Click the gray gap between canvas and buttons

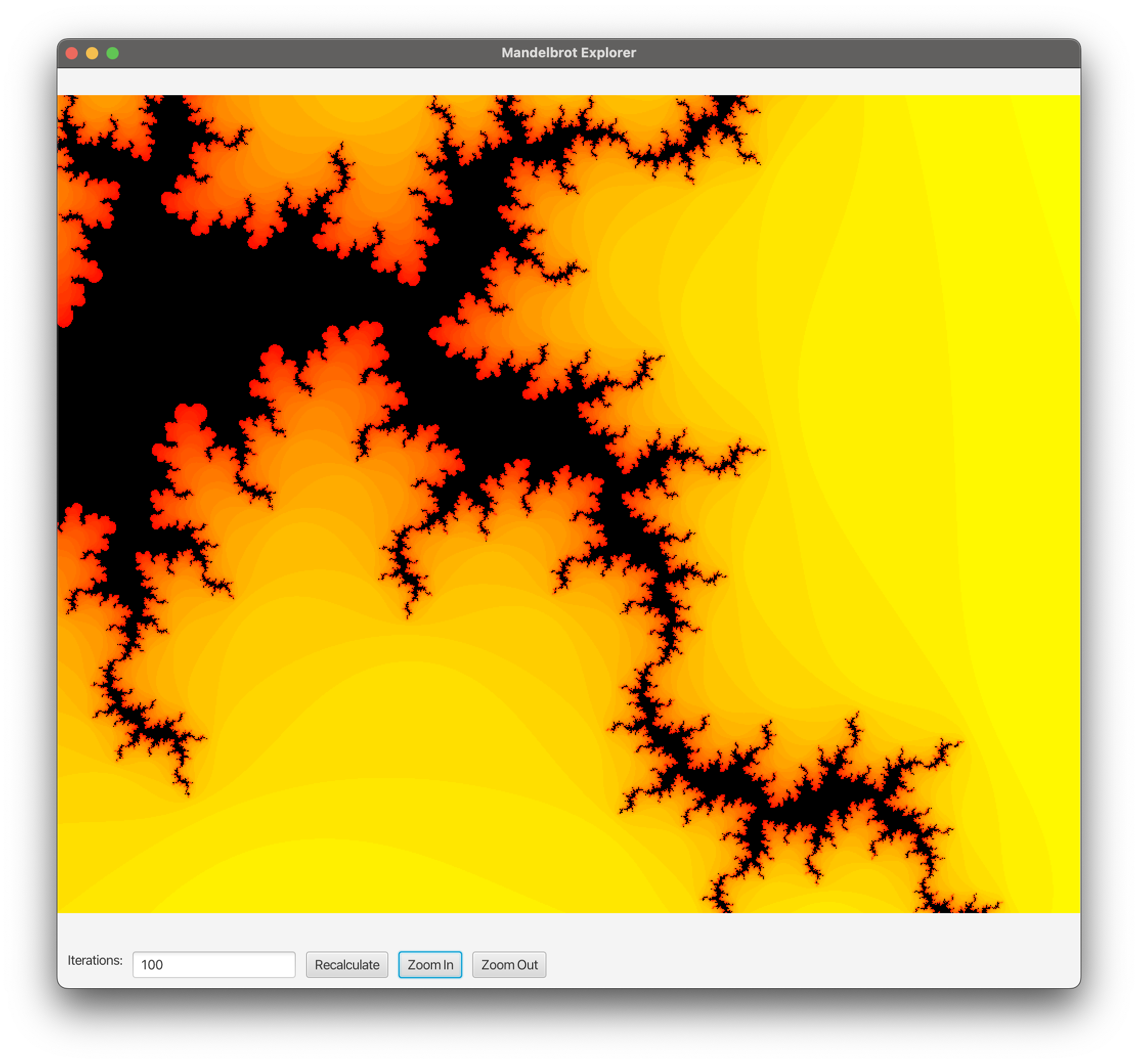[568, 930]
